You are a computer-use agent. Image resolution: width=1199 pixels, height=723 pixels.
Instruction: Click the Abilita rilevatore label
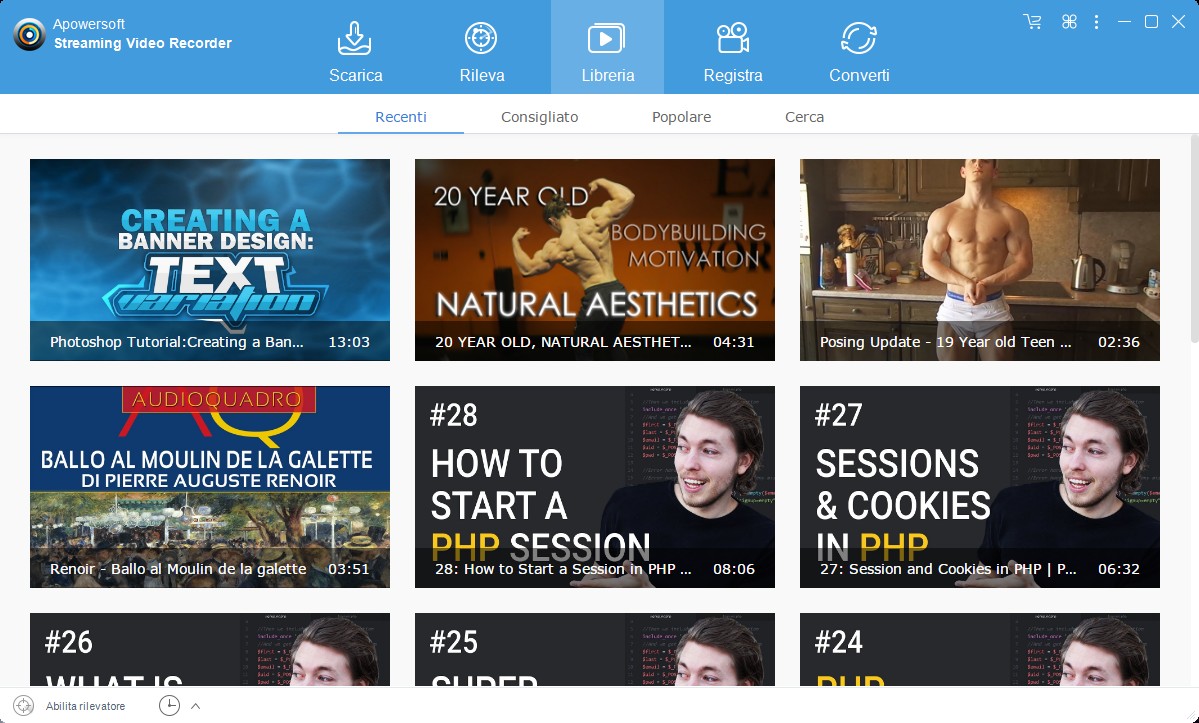(x=85, y=706)
